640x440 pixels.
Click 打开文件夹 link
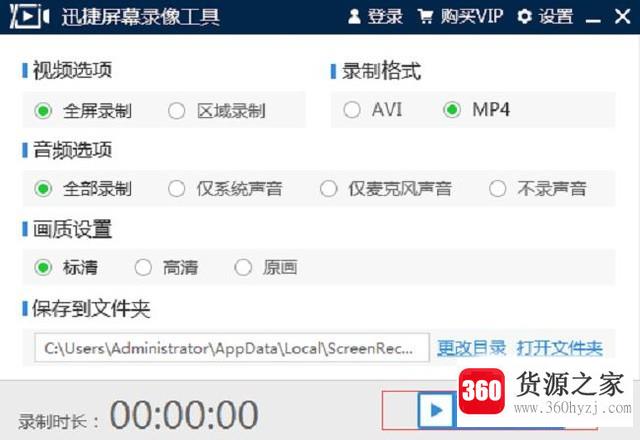560,348
